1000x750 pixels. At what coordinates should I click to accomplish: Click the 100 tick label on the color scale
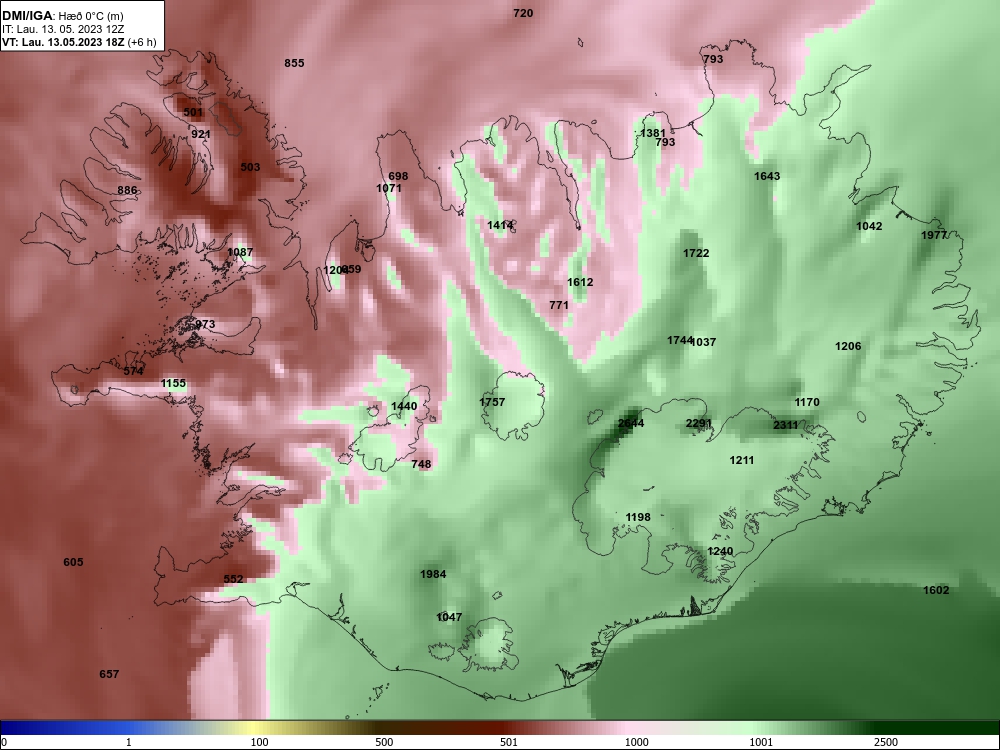(x=259, y=742)
